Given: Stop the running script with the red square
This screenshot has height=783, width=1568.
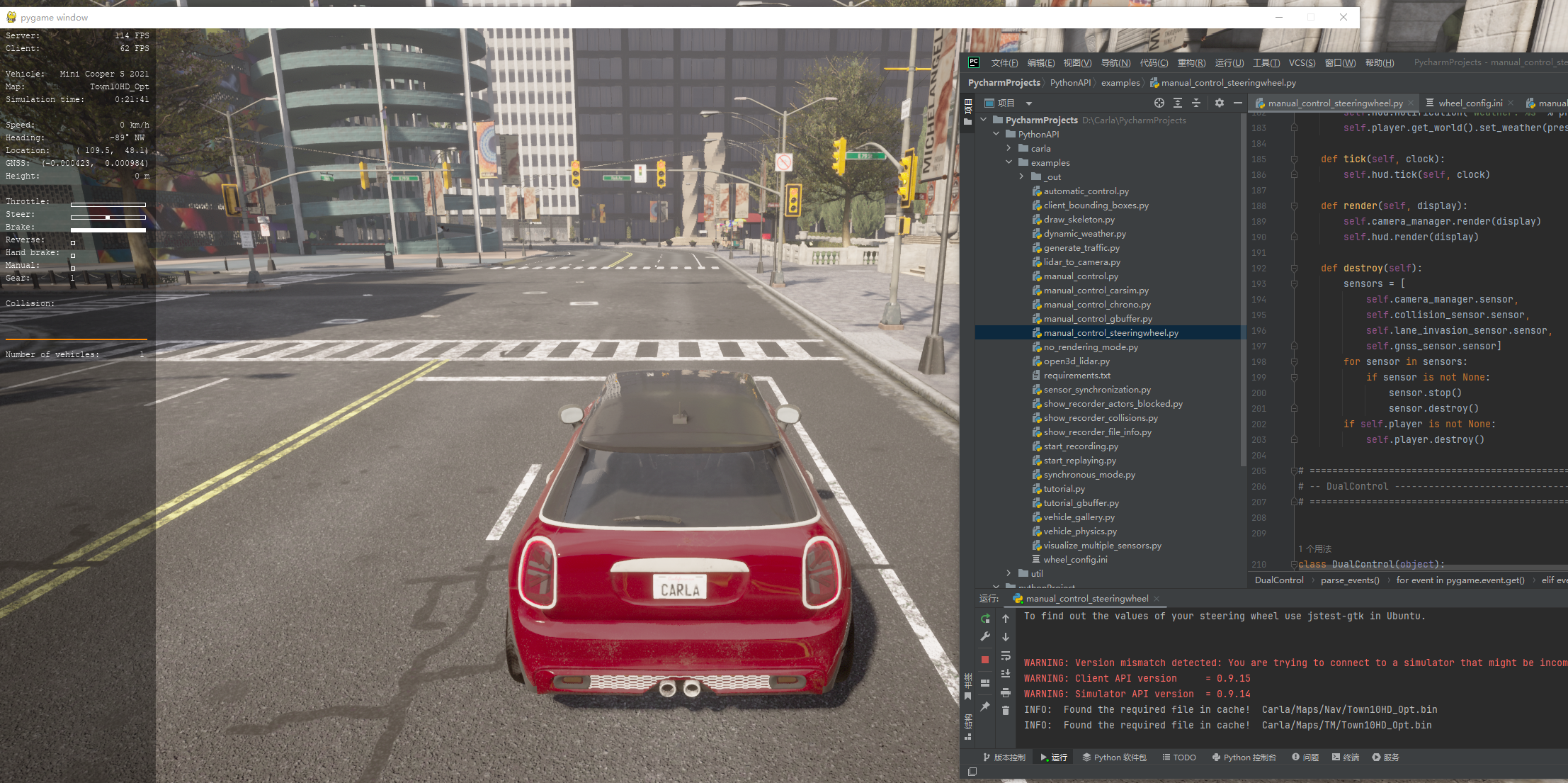Looking at the screenshot, I should point(985,660).
